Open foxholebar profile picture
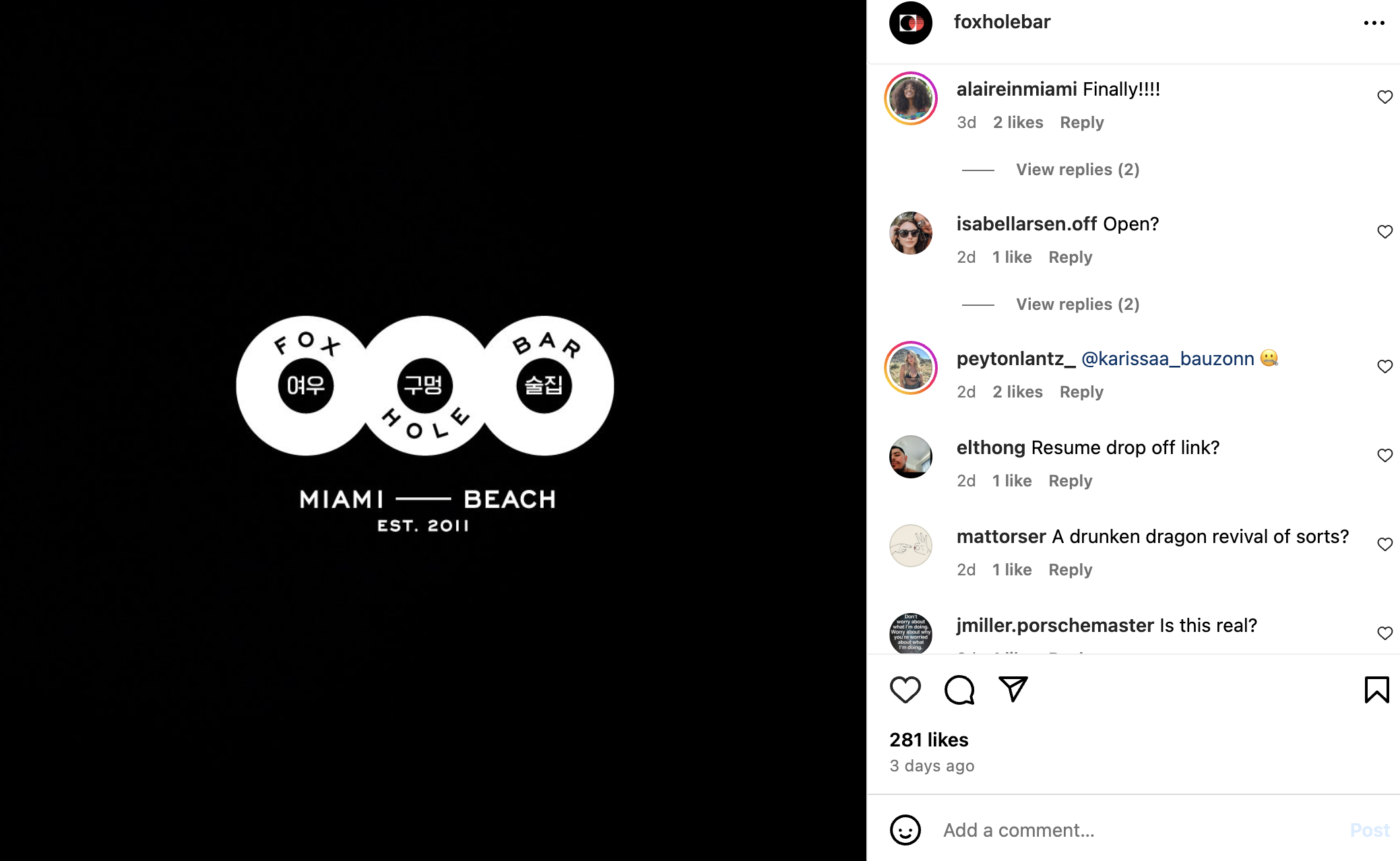The image size is (1400, 861). point(910,23)
